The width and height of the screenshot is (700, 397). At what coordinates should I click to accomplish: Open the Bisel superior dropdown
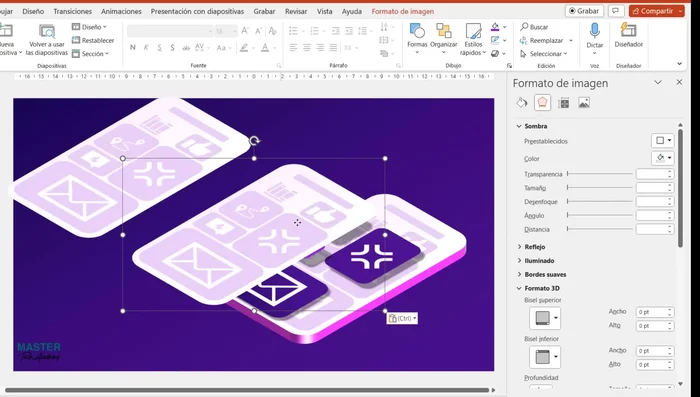coord(545,318)
